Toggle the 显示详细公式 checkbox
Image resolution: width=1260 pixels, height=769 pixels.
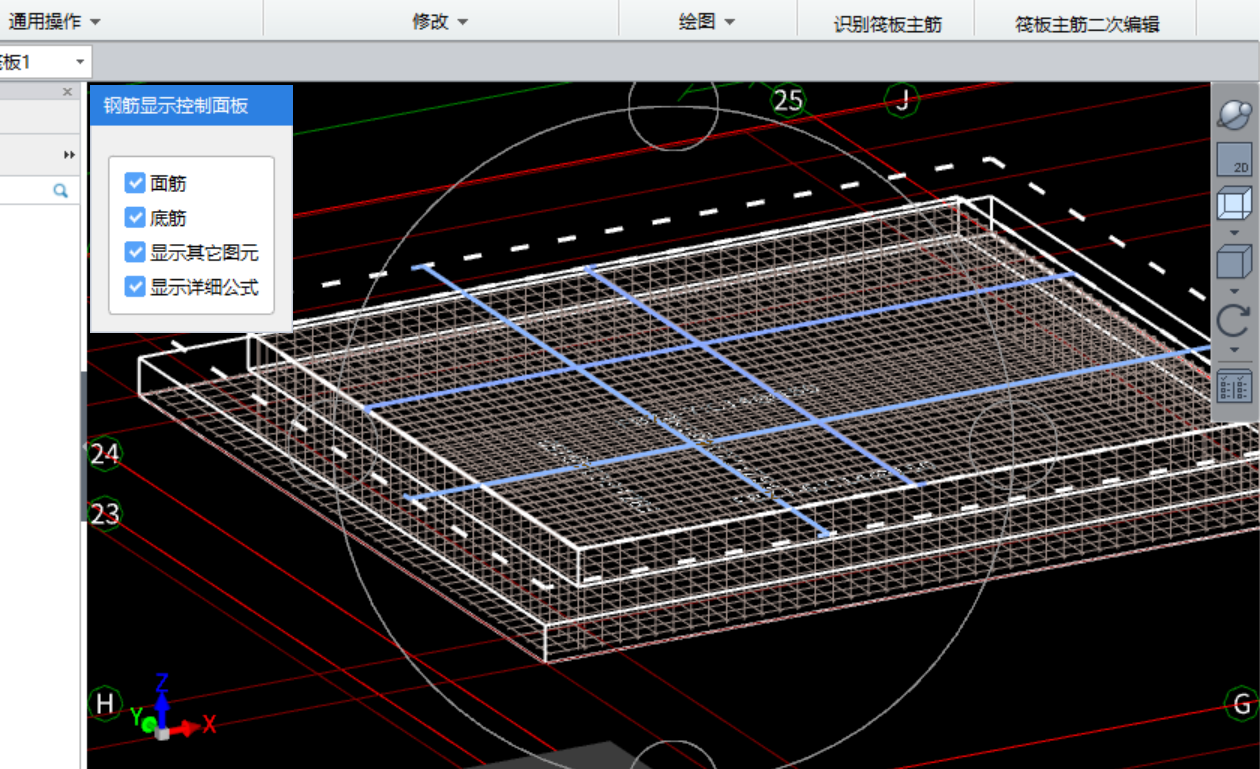point(135,287)
